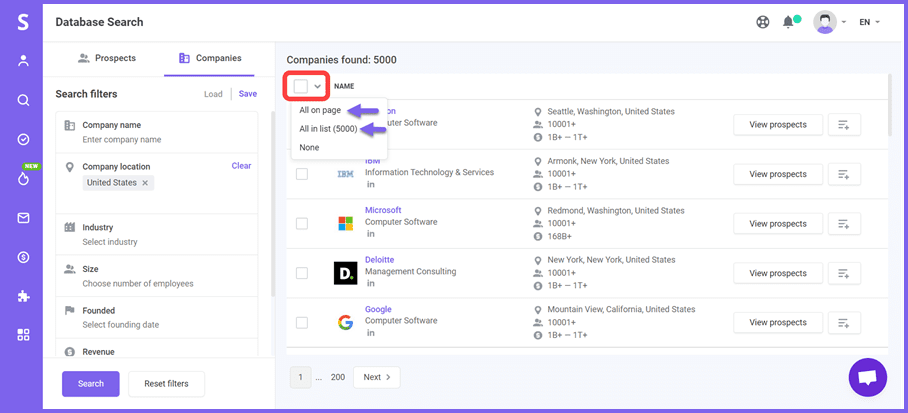Click the notifications bell icon
Viewport: 908px width, 413px height.
pyautogui.click(x=789, y=22)
